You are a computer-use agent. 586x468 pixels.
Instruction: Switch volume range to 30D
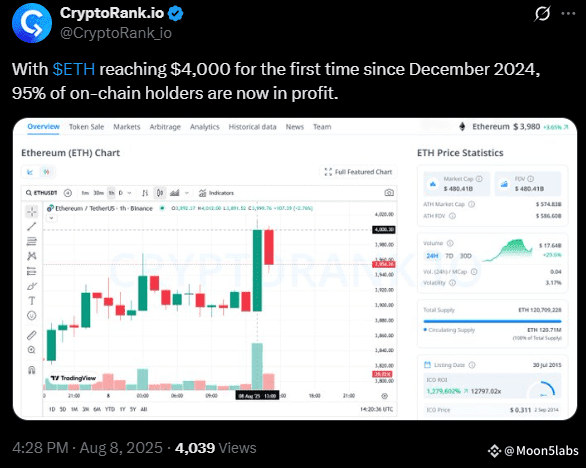tap(465, 256)
